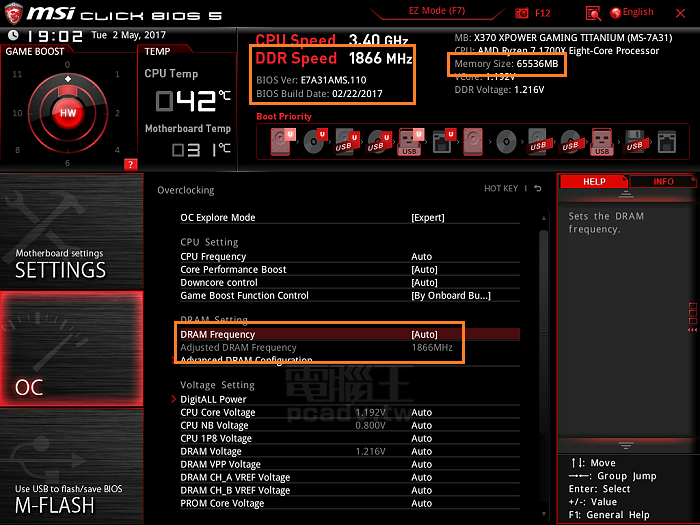This screenshot has height=525, width=700.
Task: Click the BIOS Build Date: 02/22/2017 text
Action: coord(319,93)
